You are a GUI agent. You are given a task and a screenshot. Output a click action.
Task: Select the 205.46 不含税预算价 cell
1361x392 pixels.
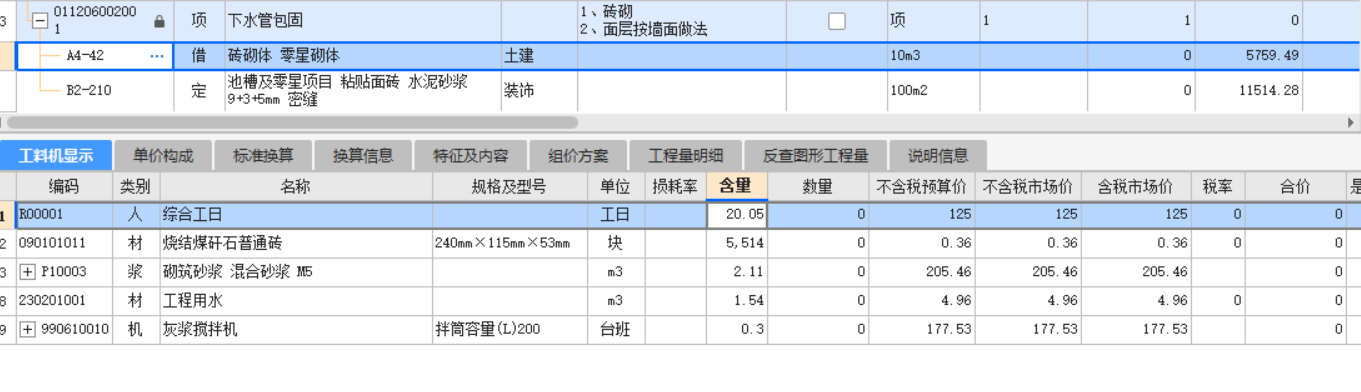point(921,272)
